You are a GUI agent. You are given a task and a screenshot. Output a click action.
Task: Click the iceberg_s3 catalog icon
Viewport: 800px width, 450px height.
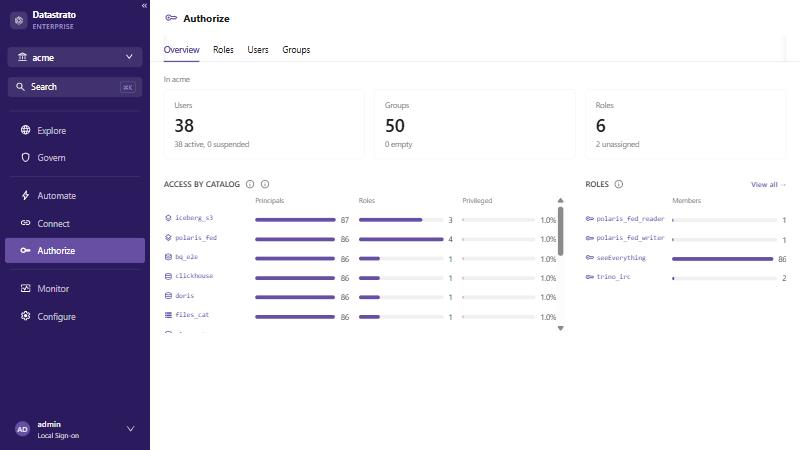(x=168, y=218)
